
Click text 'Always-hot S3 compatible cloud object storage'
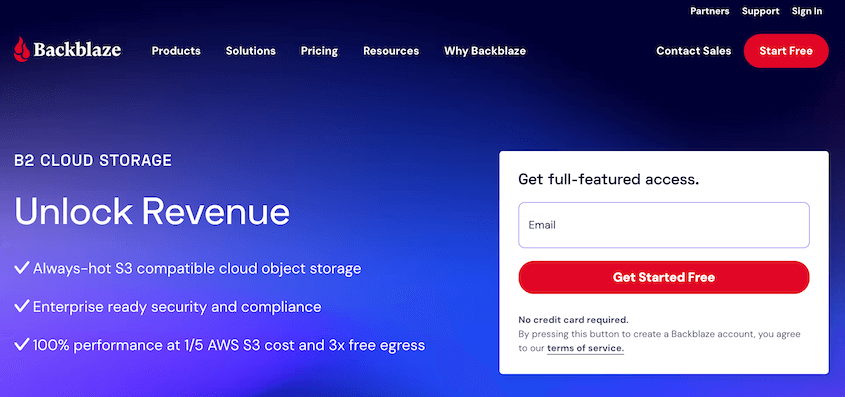(x=197, y=268)
